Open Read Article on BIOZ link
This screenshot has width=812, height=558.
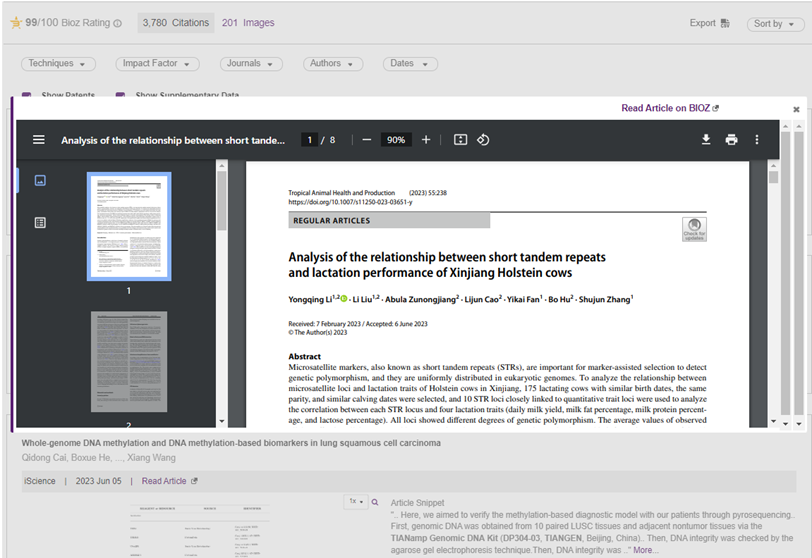coord(669,108)
